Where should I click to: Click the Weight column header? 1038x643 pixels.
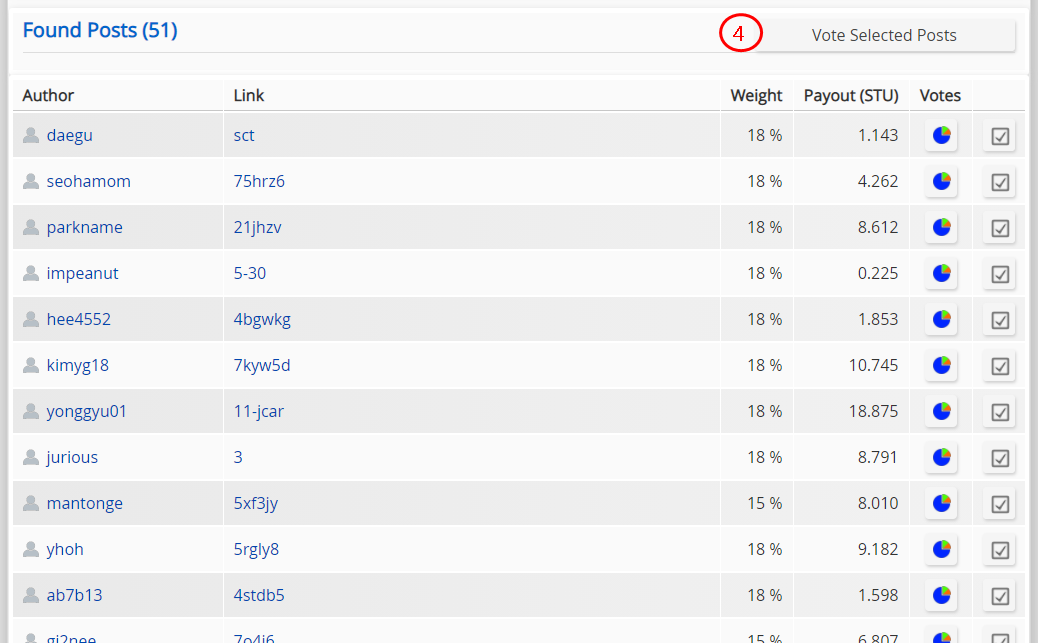[x=756, y=95]
